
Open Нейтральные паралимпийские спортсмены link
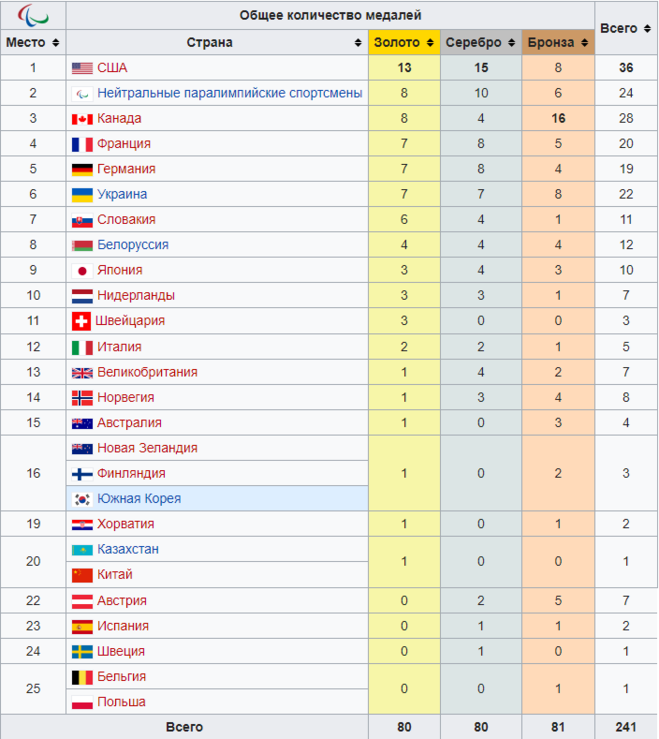coord(229,93)
